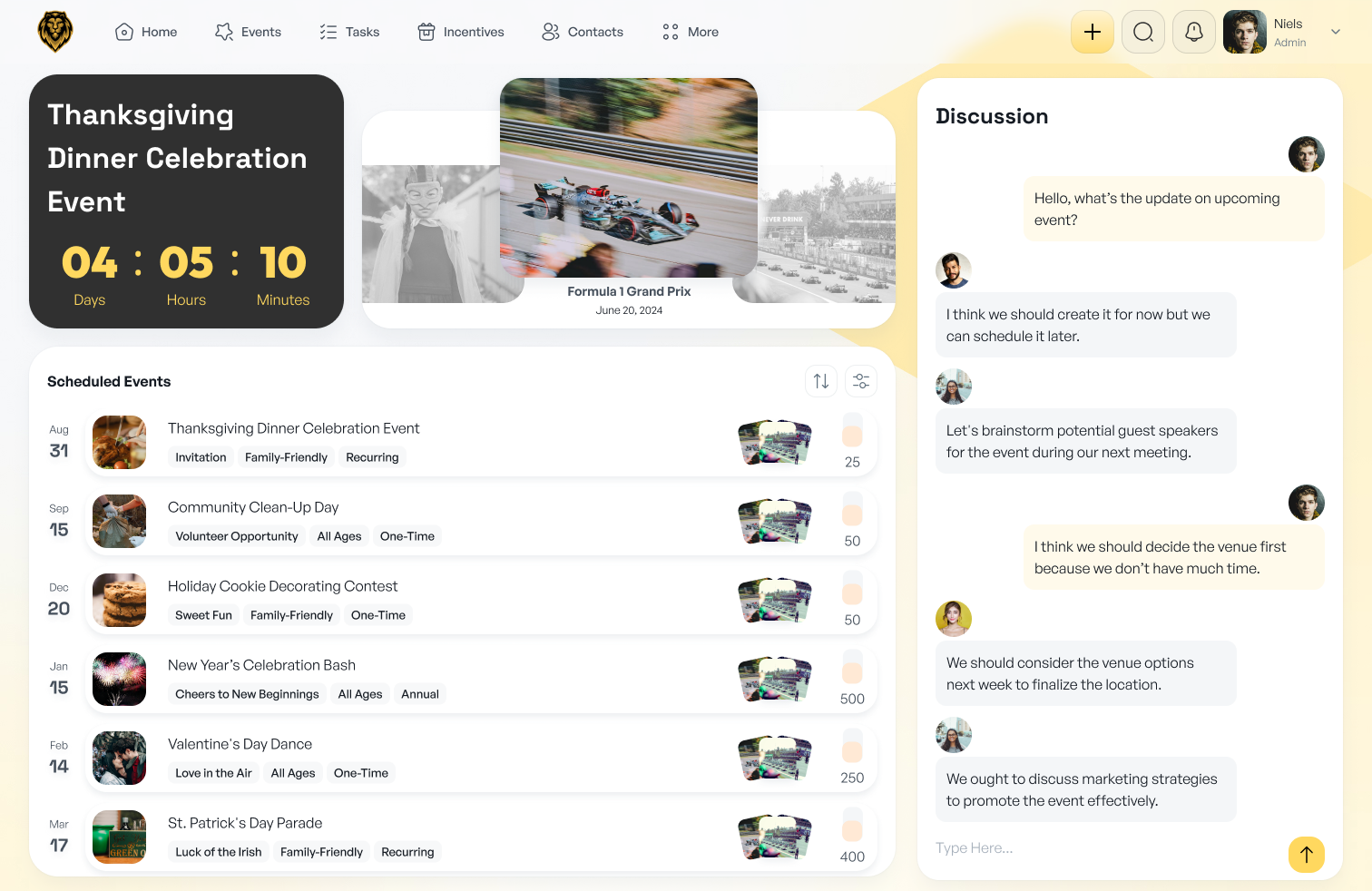Click the capacity bar above 25
This screenshot has height=891, width=1372.
852,430
